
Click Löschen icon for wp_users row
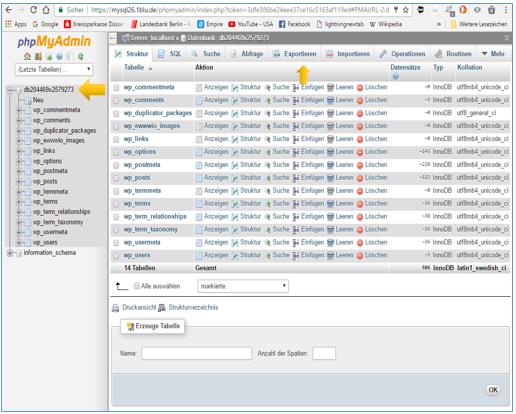tap(360, 256)
